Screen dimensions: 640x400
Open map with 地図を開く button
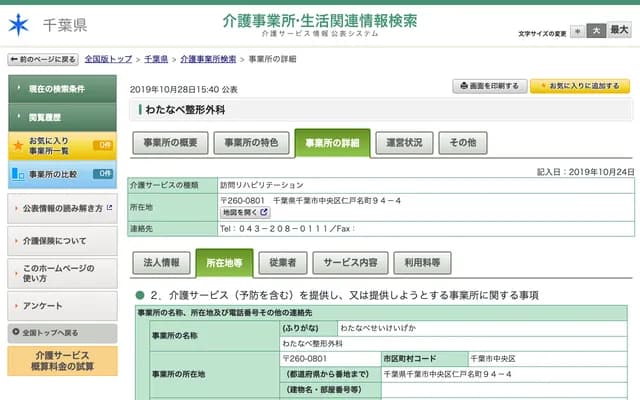point(245,212)
